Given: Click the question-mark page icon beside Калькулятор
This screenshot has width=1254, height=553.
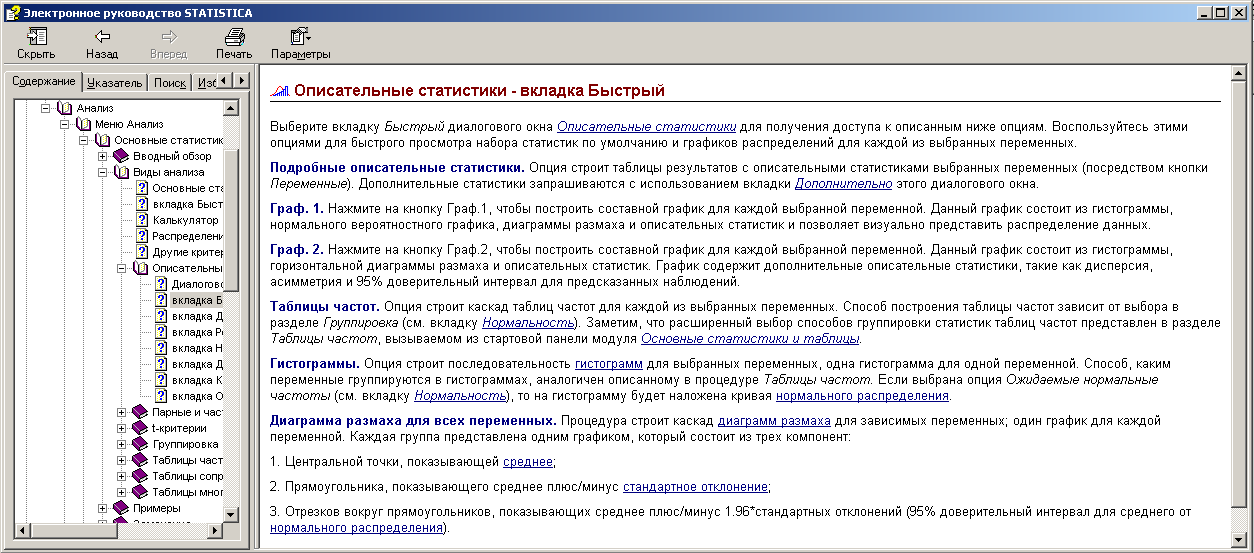Looking at the screenshot, I should (x=142, y=220).
